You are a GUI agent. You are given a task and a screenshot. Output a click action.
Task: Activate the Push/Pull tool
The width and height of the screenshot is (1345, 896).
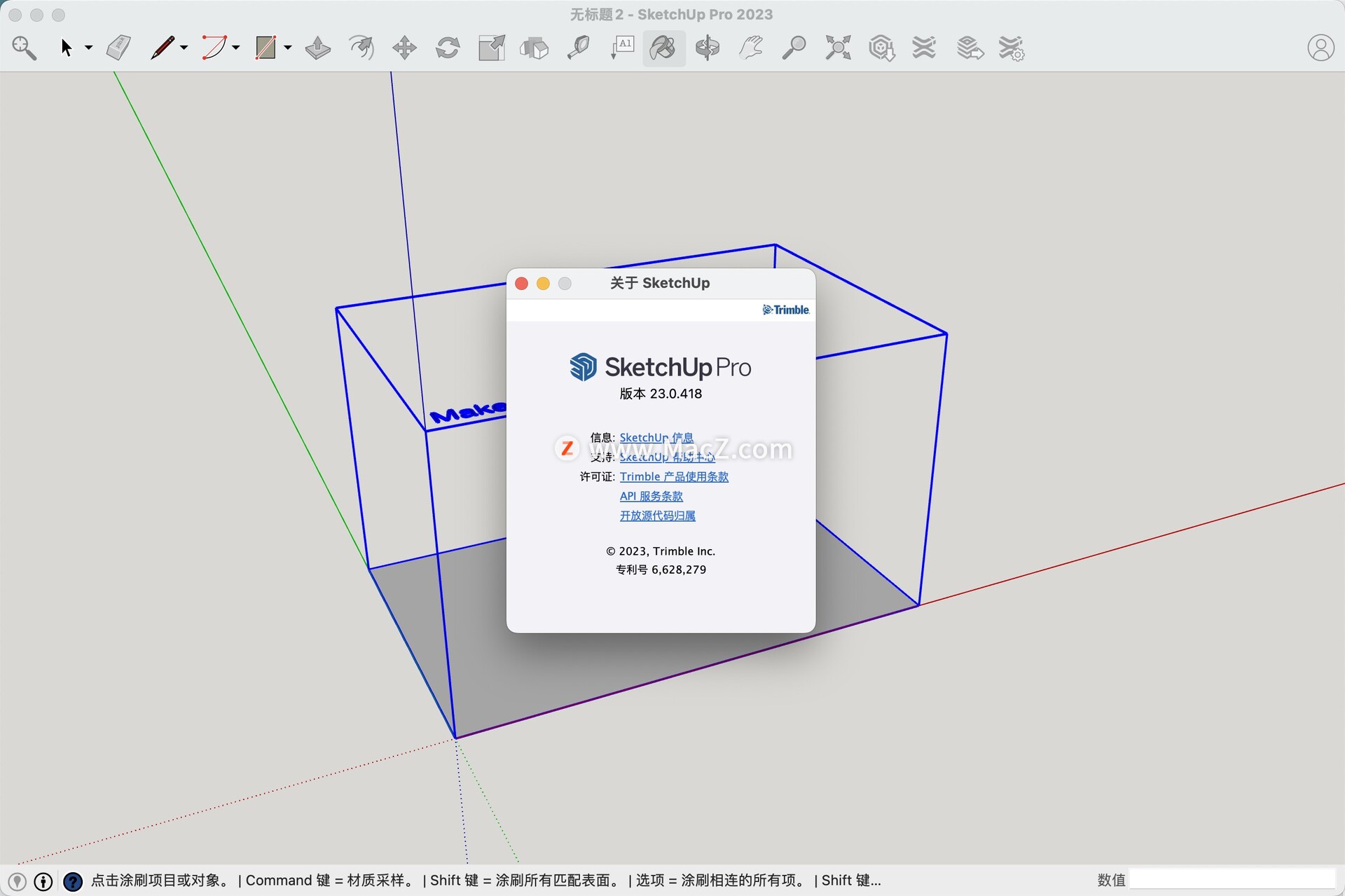pos(318,48)
